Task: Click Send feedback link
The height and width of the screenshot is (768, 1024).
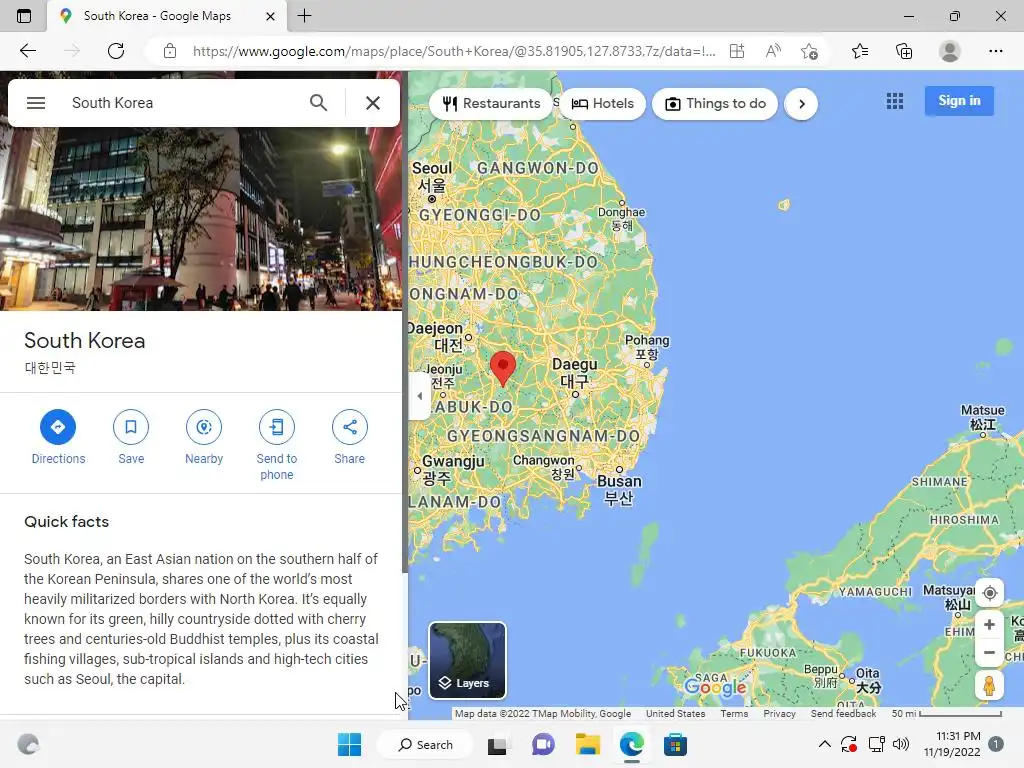Action: tap(843, 714)
